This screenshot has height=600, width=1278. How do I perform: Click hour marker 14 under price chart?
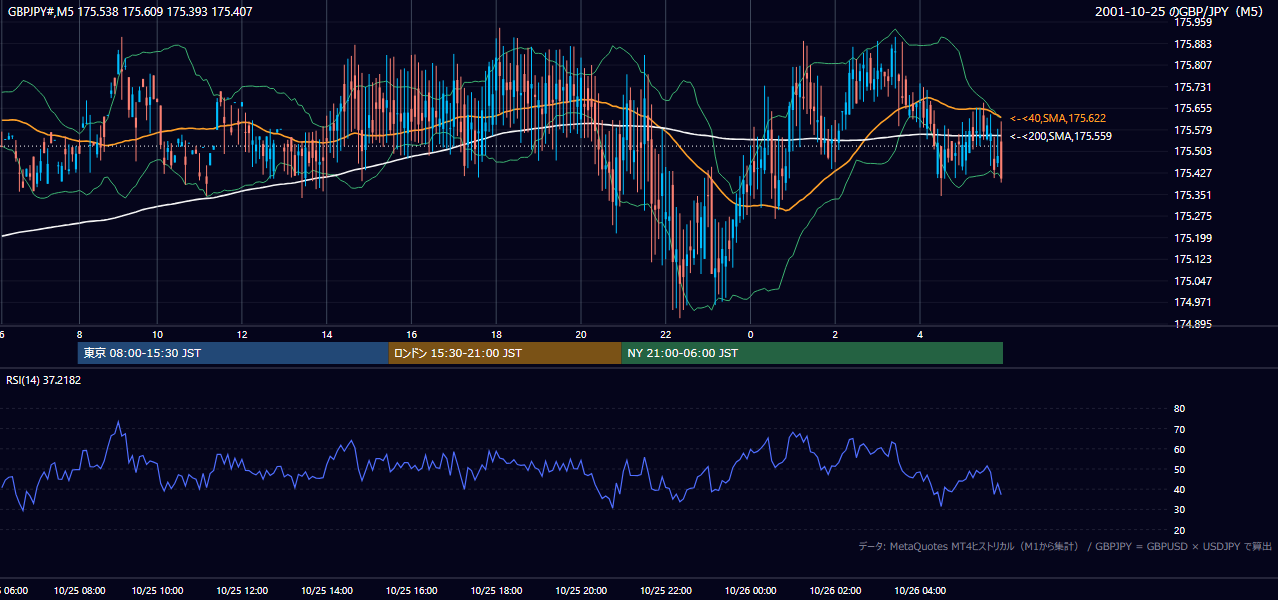pos(327,334)
